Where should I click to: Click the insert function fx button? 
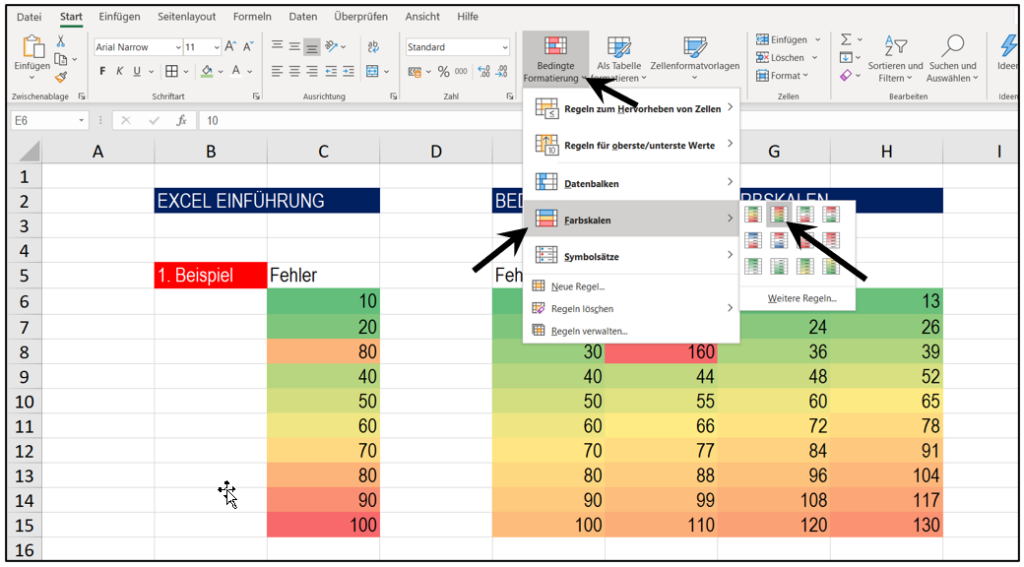182,121
